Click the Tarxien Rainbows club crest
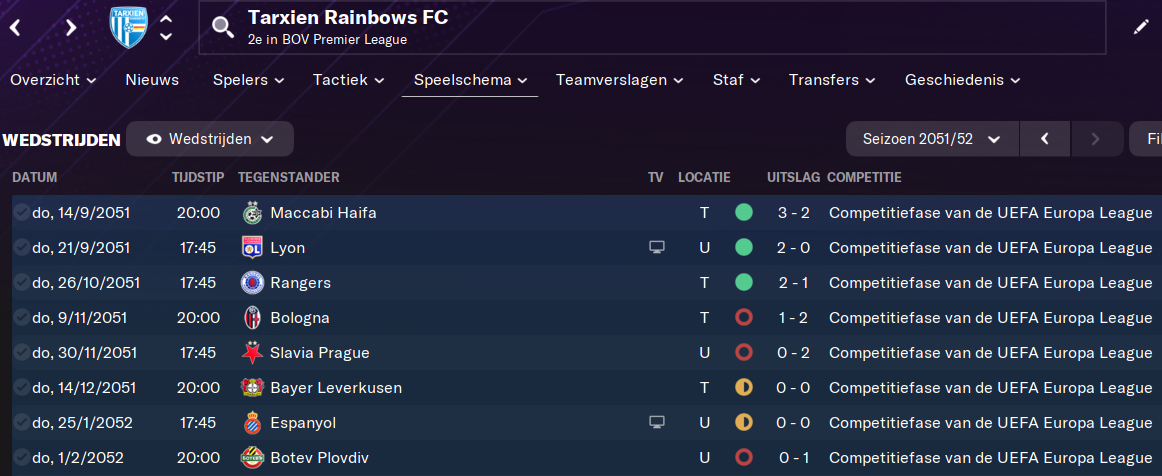The height and width of the screenshot is (476, 1162). pyautogui.click(x=127, y=27)
